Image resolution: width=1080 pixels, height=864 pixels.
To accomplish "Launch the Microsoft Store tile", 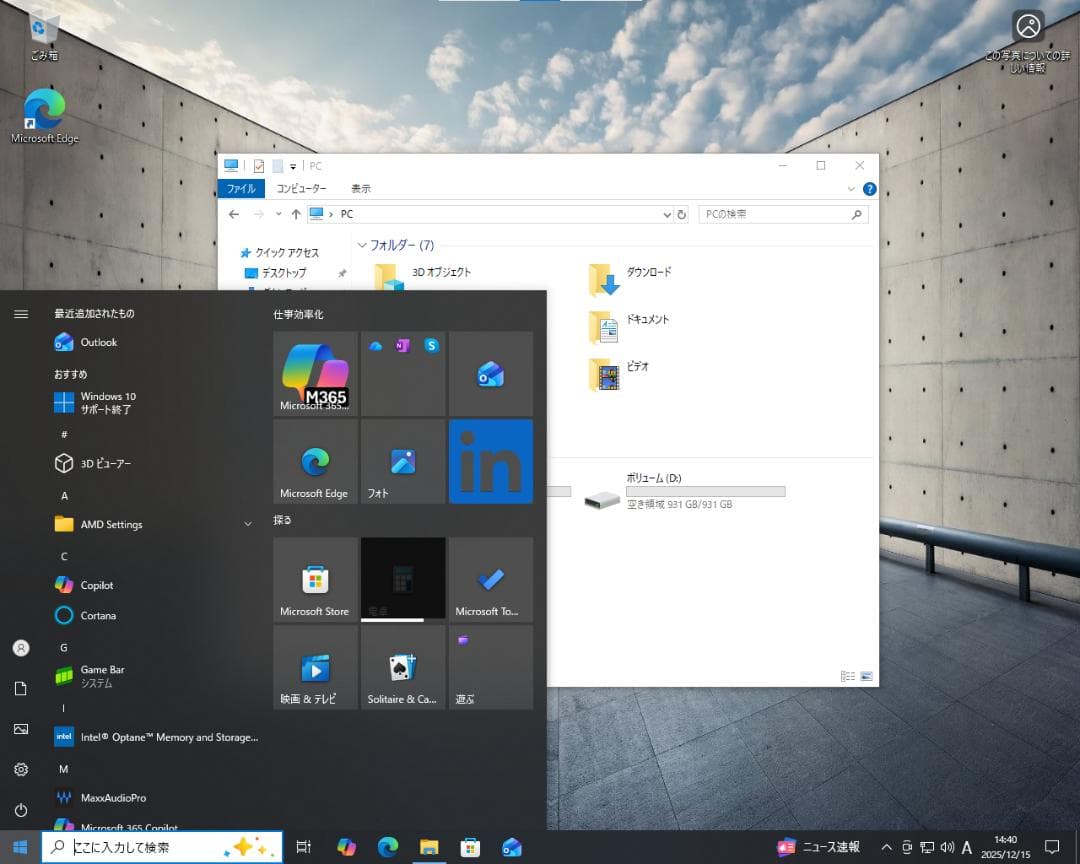I will coord(314,580).
